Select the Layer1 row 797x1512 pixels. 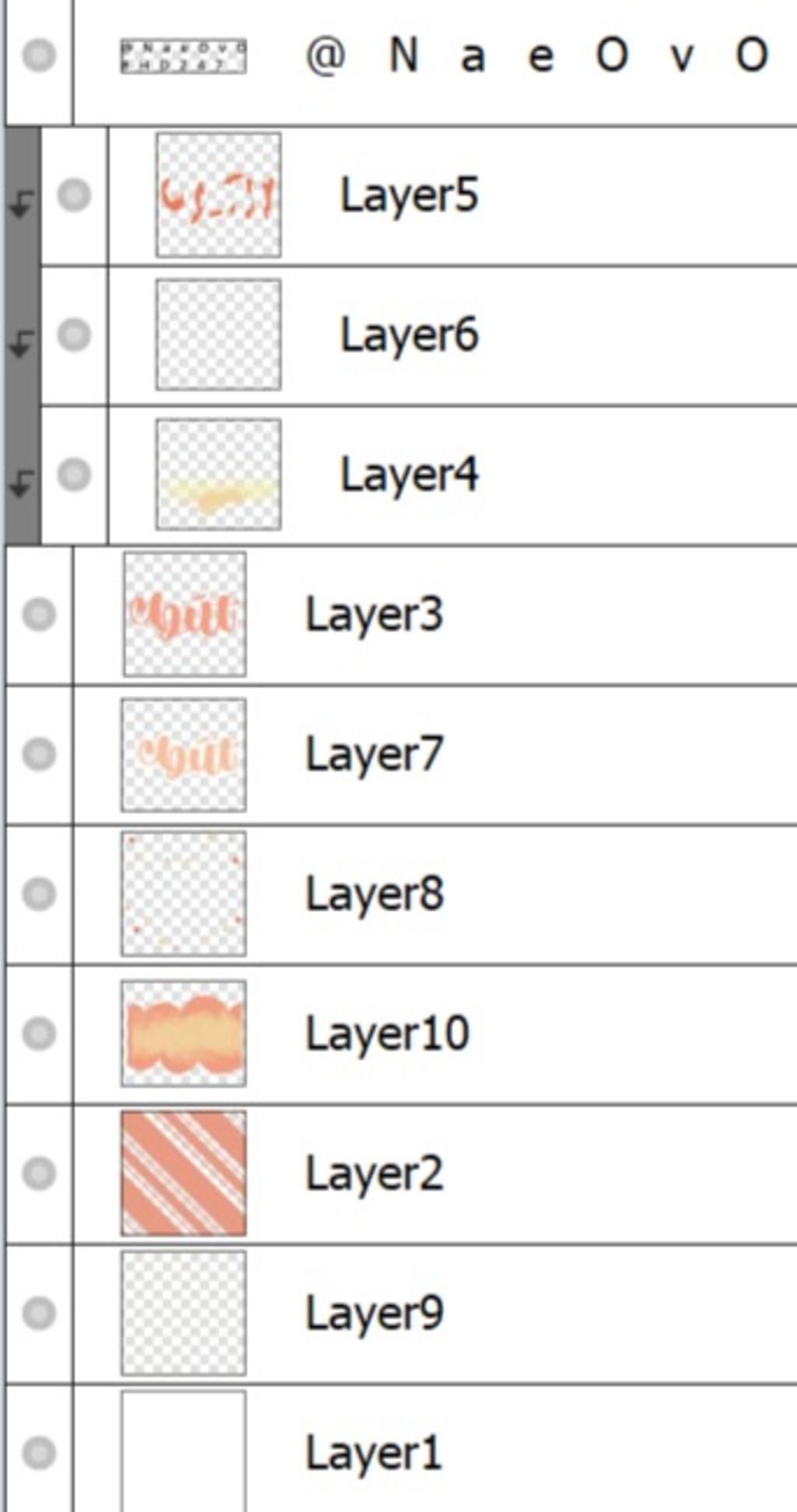point(402,1449)
